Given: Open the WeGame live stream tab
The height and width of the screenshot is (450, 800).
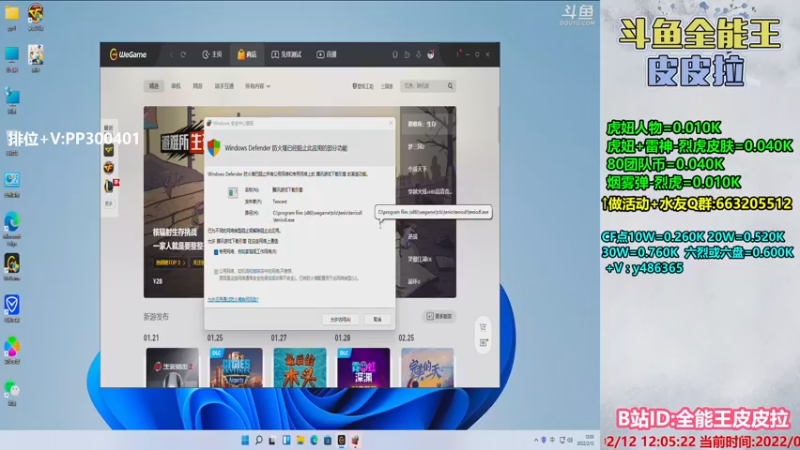Looking at the screenshot, I should 327,55.
